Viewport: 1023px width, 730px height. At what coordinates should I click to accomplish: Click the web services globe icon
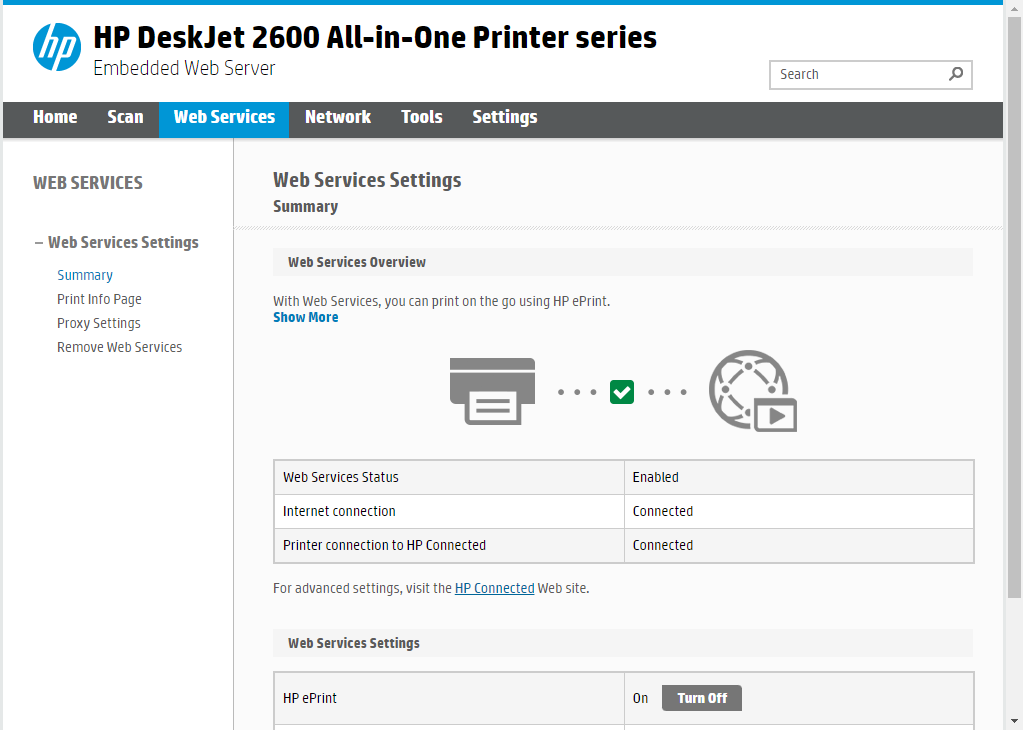(752, 391)
